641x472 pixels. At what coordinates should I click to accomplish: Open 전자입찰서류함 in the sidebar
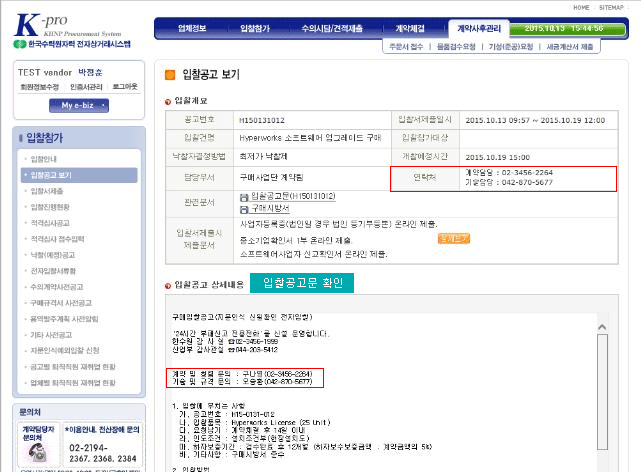pos(53,271)
